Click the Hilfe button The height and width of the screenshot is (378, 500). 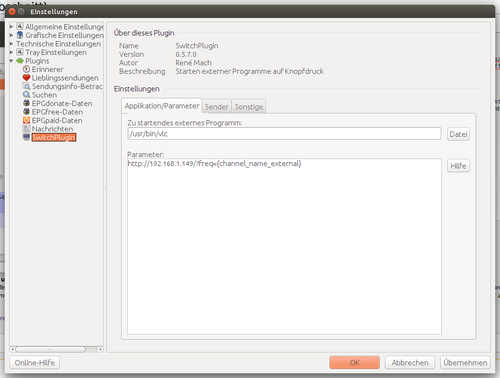tap(458, 166)
